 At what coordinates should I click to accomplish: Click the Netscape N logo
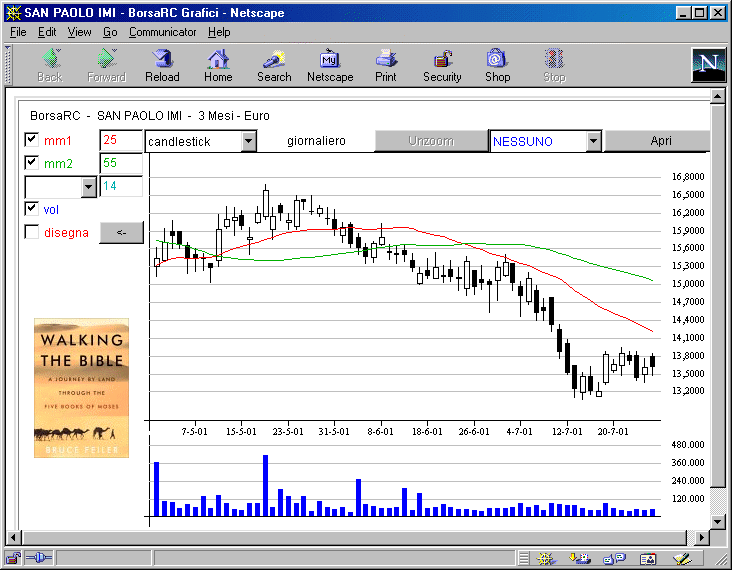pos(709,65)
